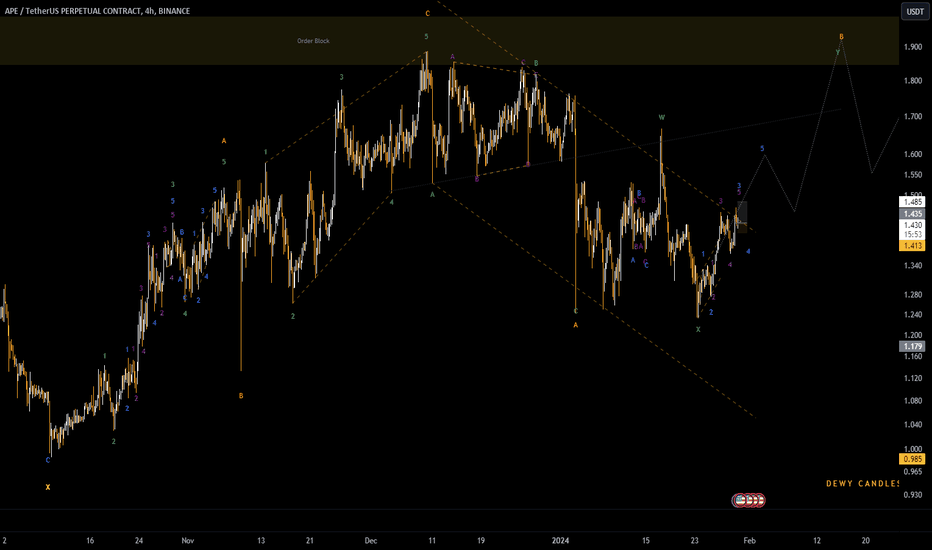Click the orange 0.985 price label

(x=912, y=459)
